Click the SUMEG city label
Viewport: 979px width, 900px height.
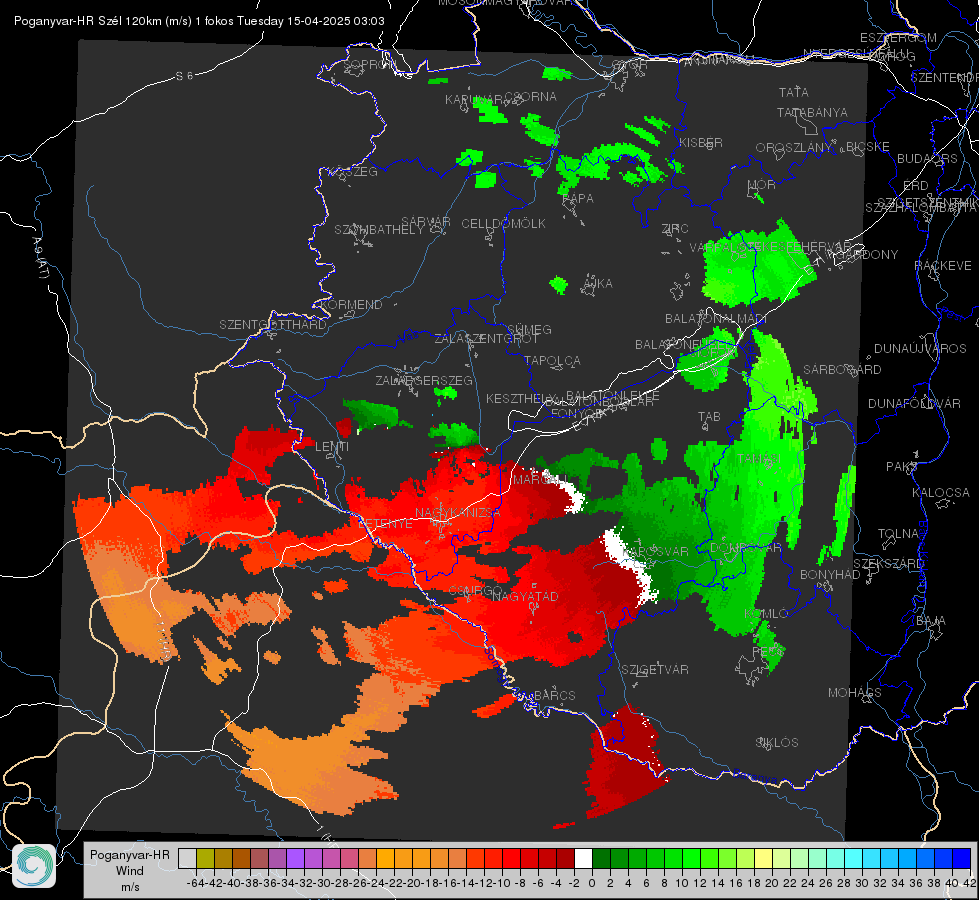(x=529, y=329)
